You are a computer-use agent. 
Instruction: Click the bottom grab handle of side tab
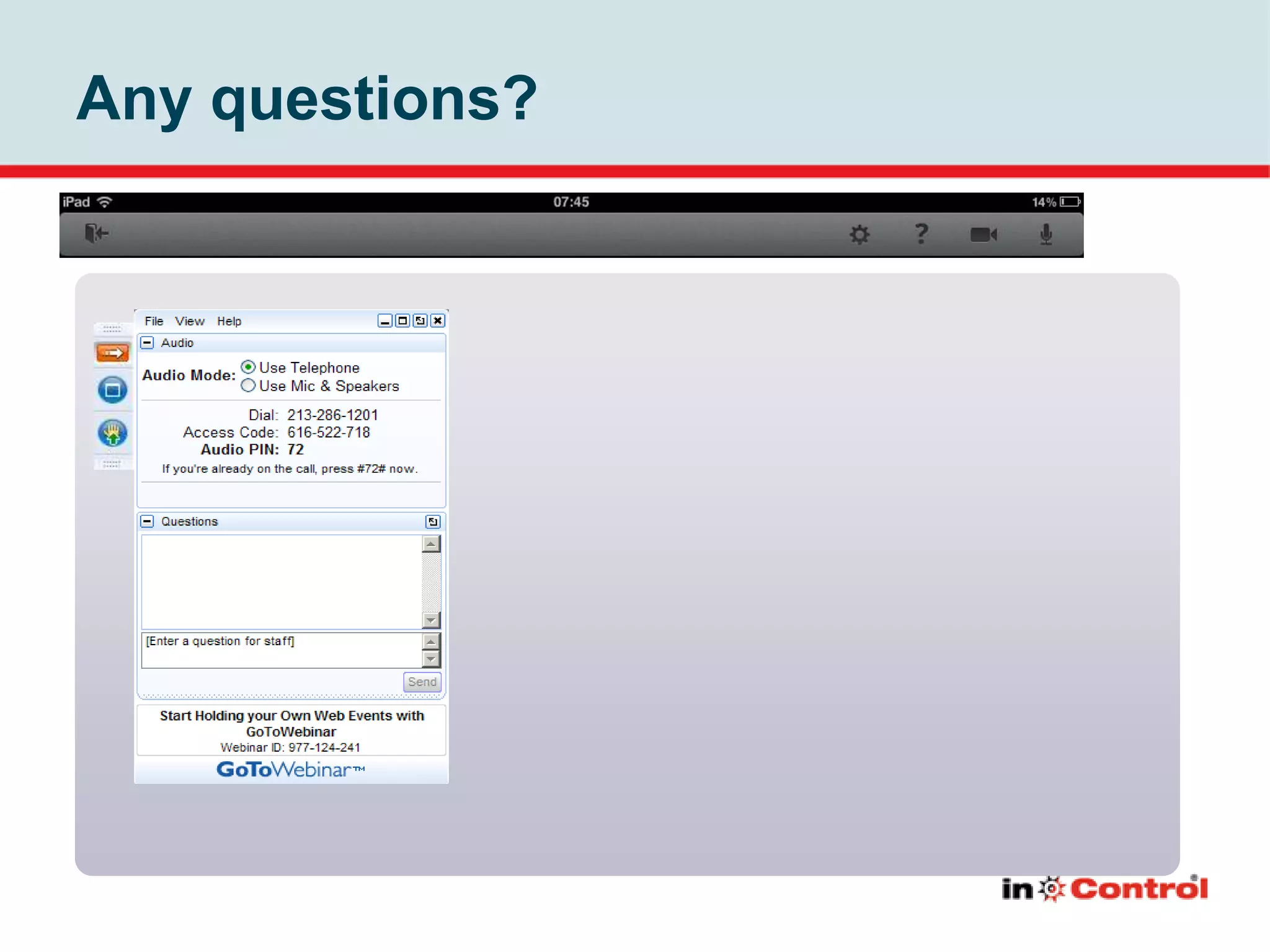coord(112,463)
